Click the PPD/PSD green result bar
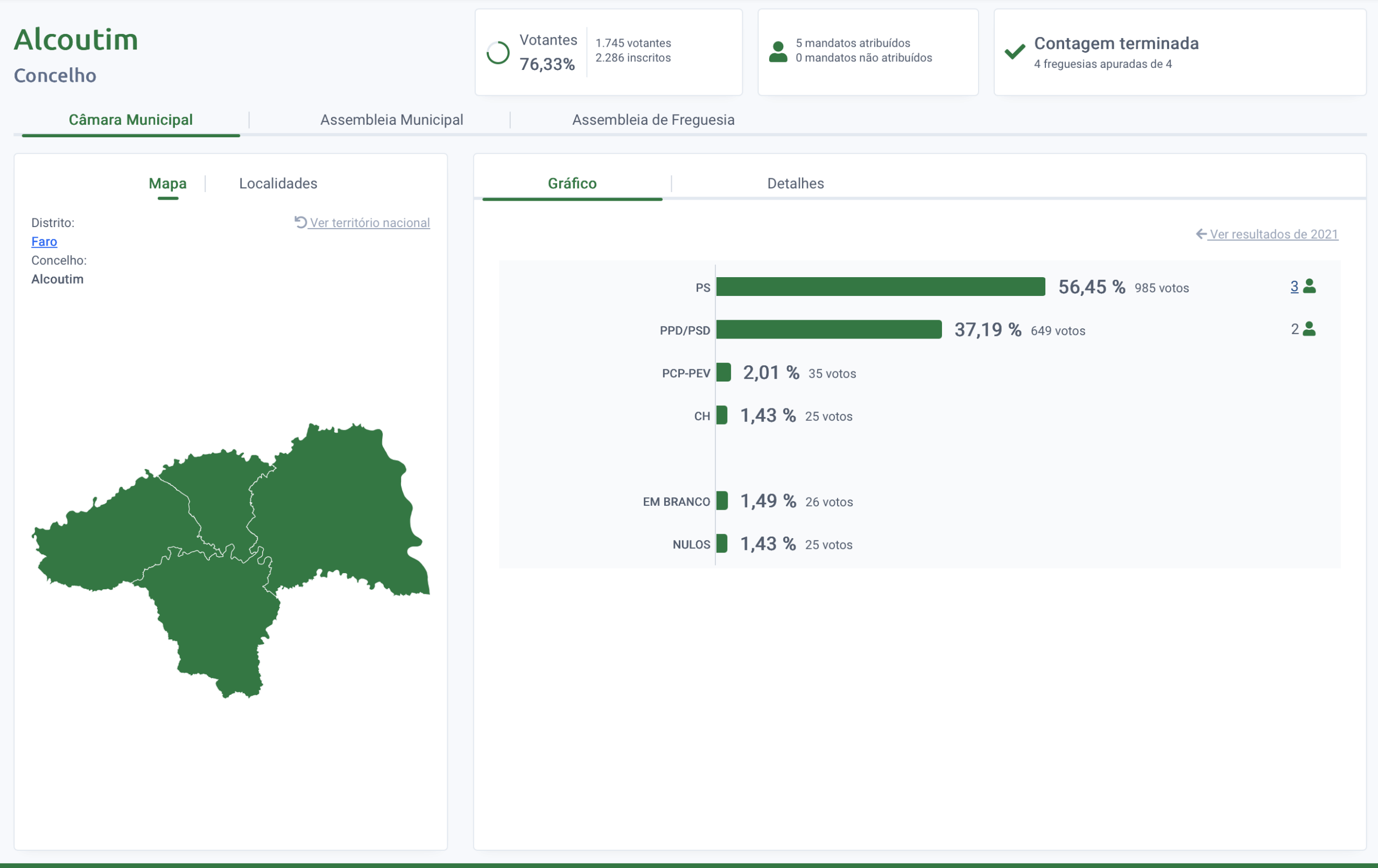Viewport: 1378px width, 868px height. pos(828,329)
